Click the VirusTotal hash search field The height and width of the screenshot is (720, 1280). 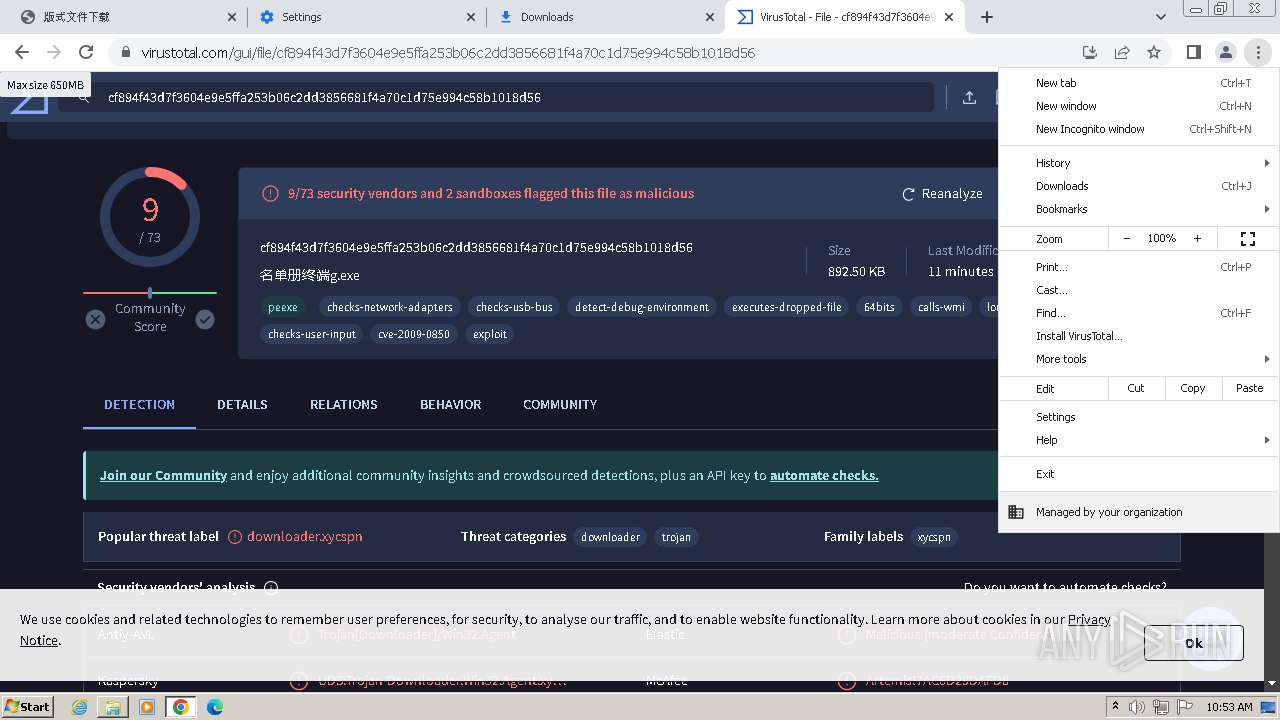[x=496, y=97]
